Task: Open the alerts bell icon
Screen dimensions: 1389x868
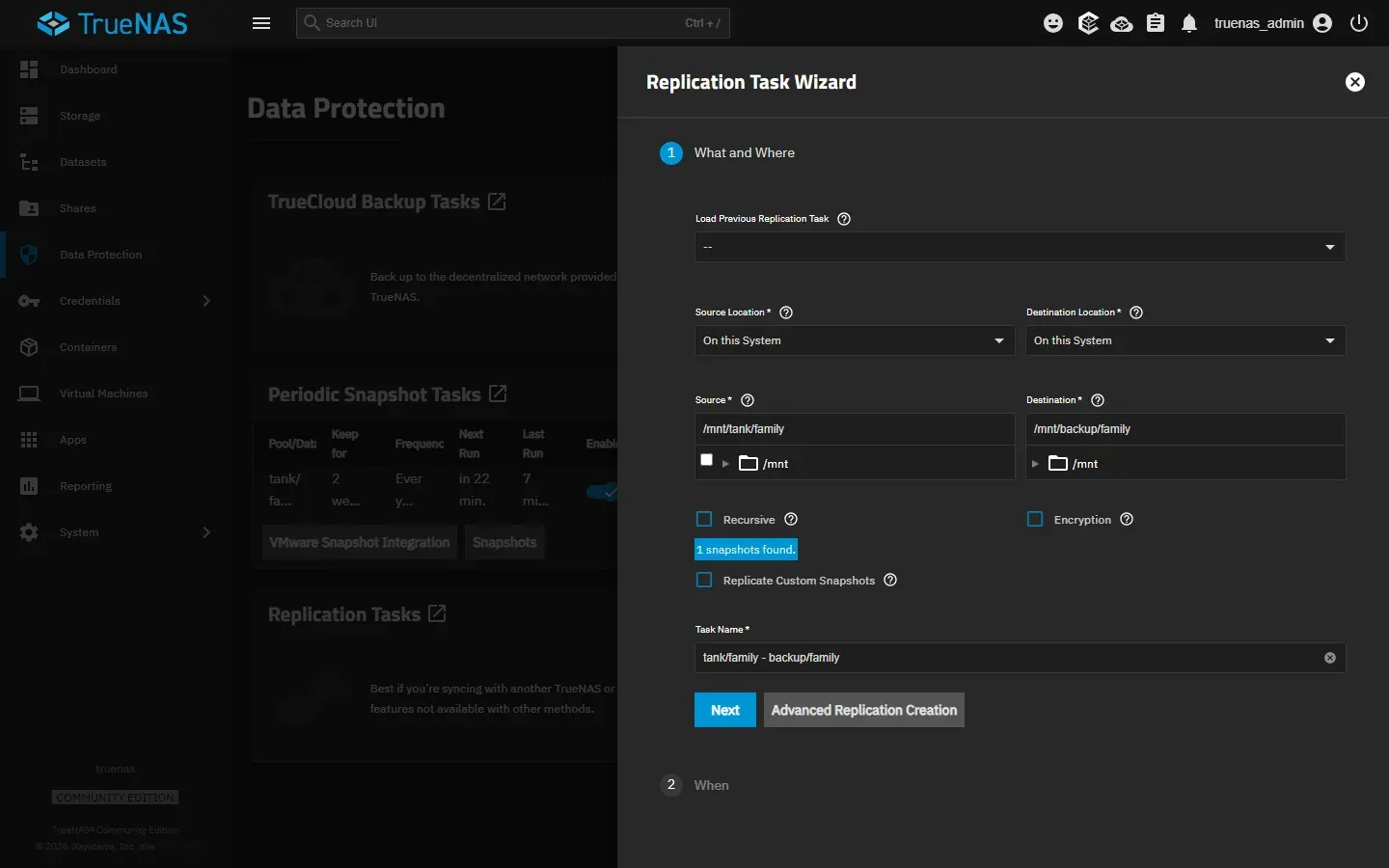Action: pyautogui.click(x=1189, y=23)
